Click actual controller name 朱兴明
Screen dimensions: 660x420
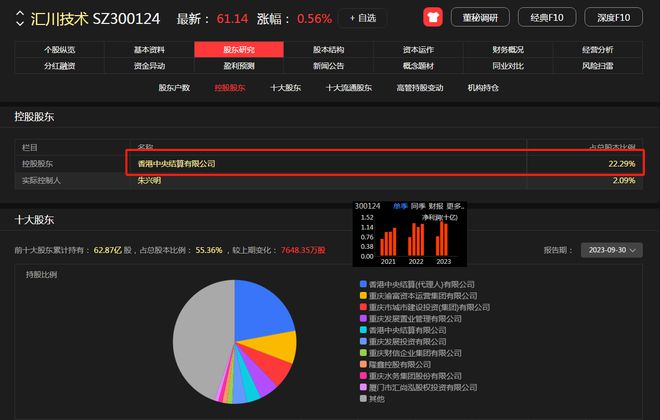click(149, 181)
